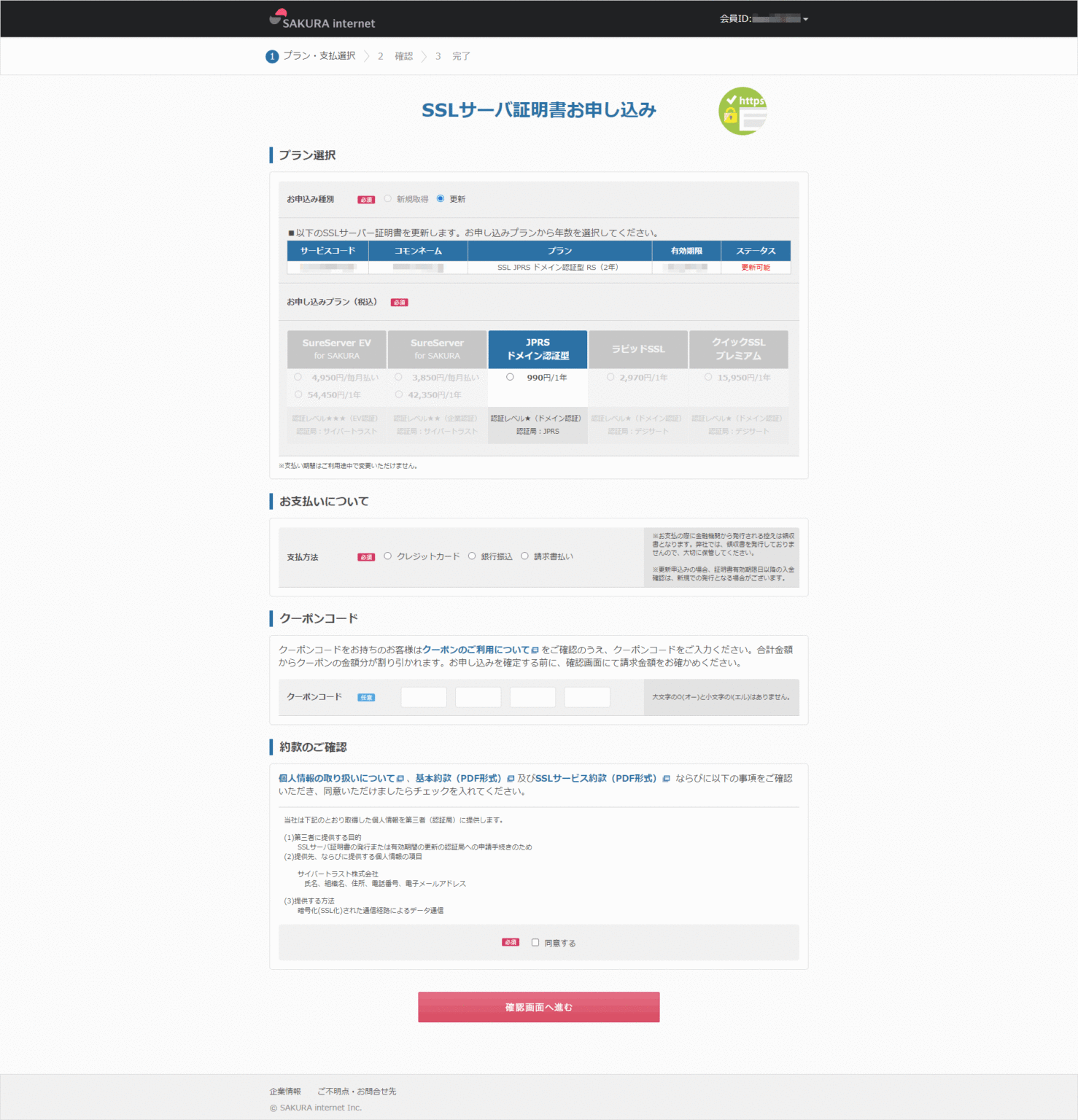Click the 完了 step label
Screen dimensions: 1078x1120
coord(462,55)
